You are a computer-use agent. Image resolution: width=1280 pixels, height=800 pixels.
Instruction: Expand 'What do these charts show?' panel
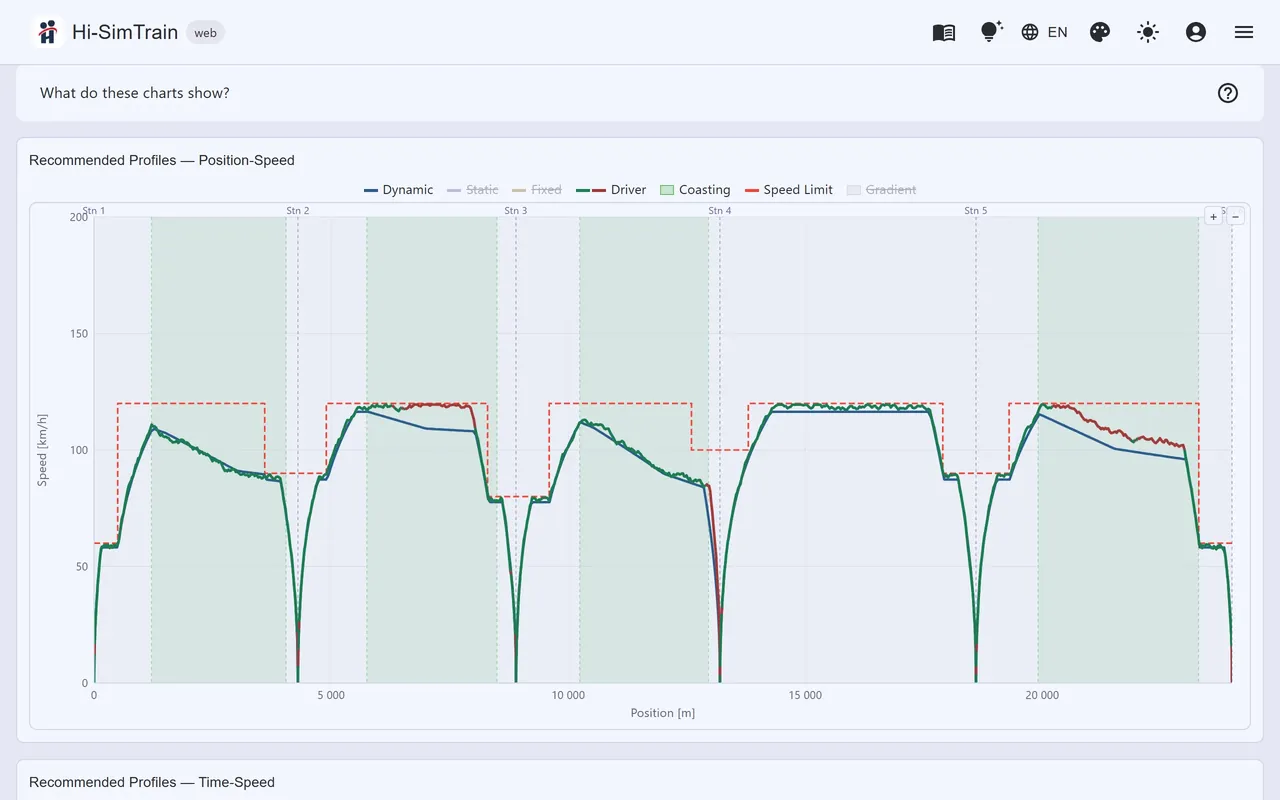pos(640,93)
